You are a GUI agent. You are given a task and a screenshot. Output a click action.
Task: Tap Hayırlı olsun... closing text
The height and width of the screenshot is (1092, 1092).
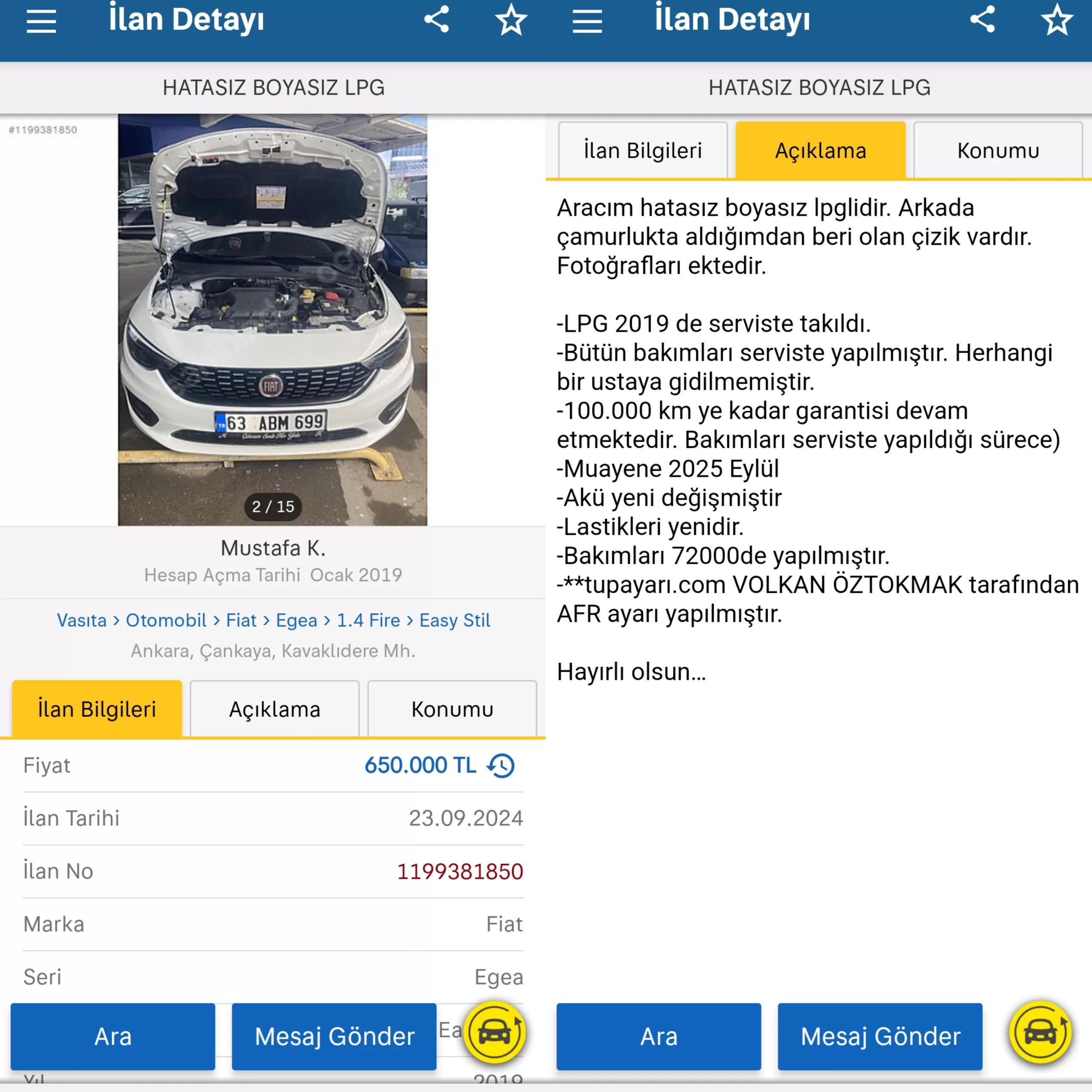631,672
